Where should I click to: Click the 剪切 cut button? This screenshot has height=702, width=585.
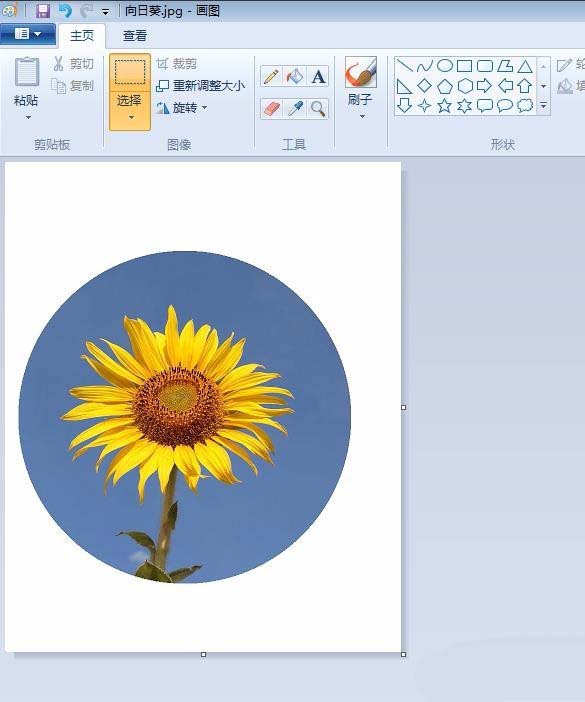point(73,64)
